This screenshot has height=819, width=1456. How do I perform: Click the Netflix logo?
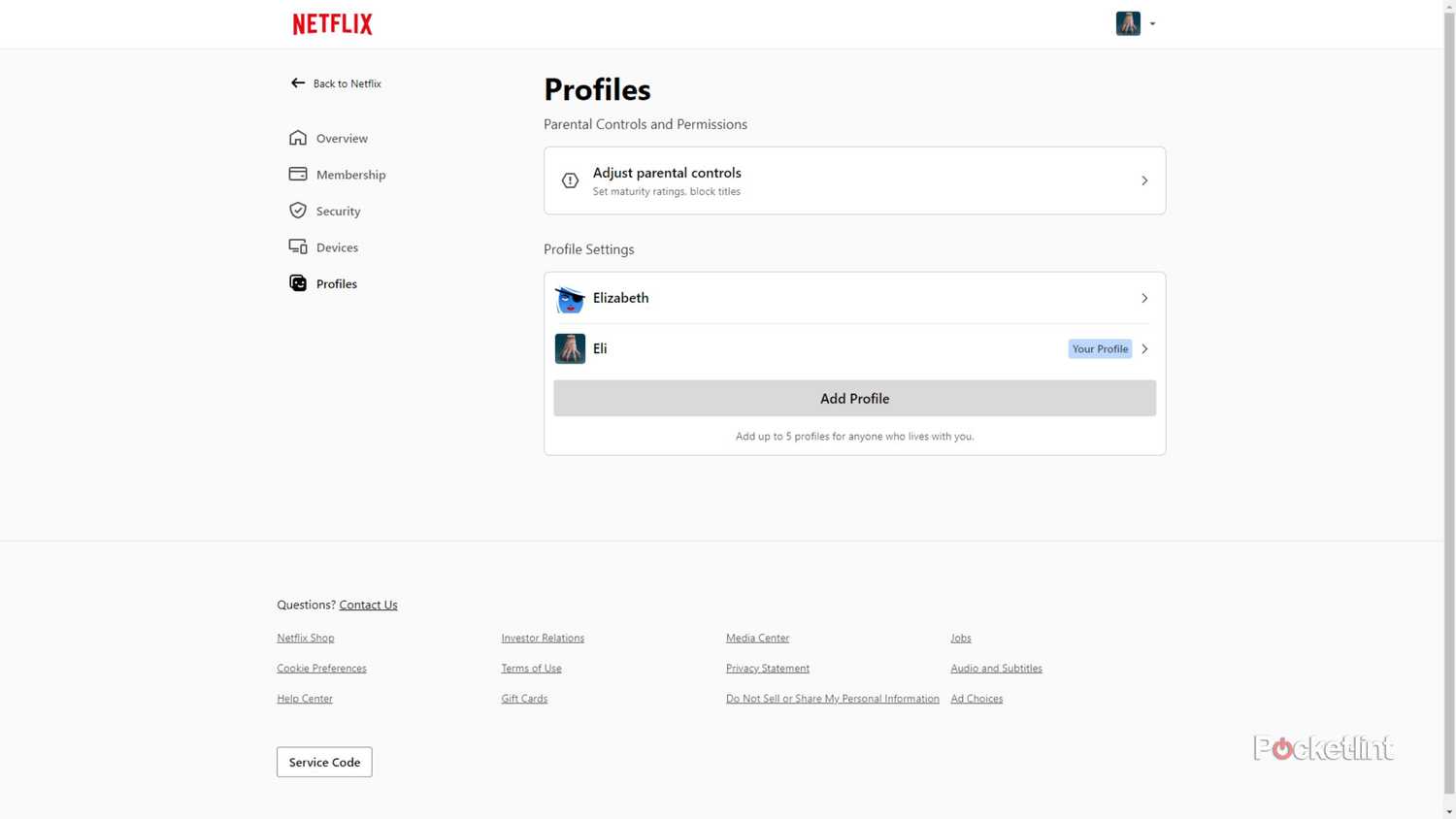[x=332, y=24]
